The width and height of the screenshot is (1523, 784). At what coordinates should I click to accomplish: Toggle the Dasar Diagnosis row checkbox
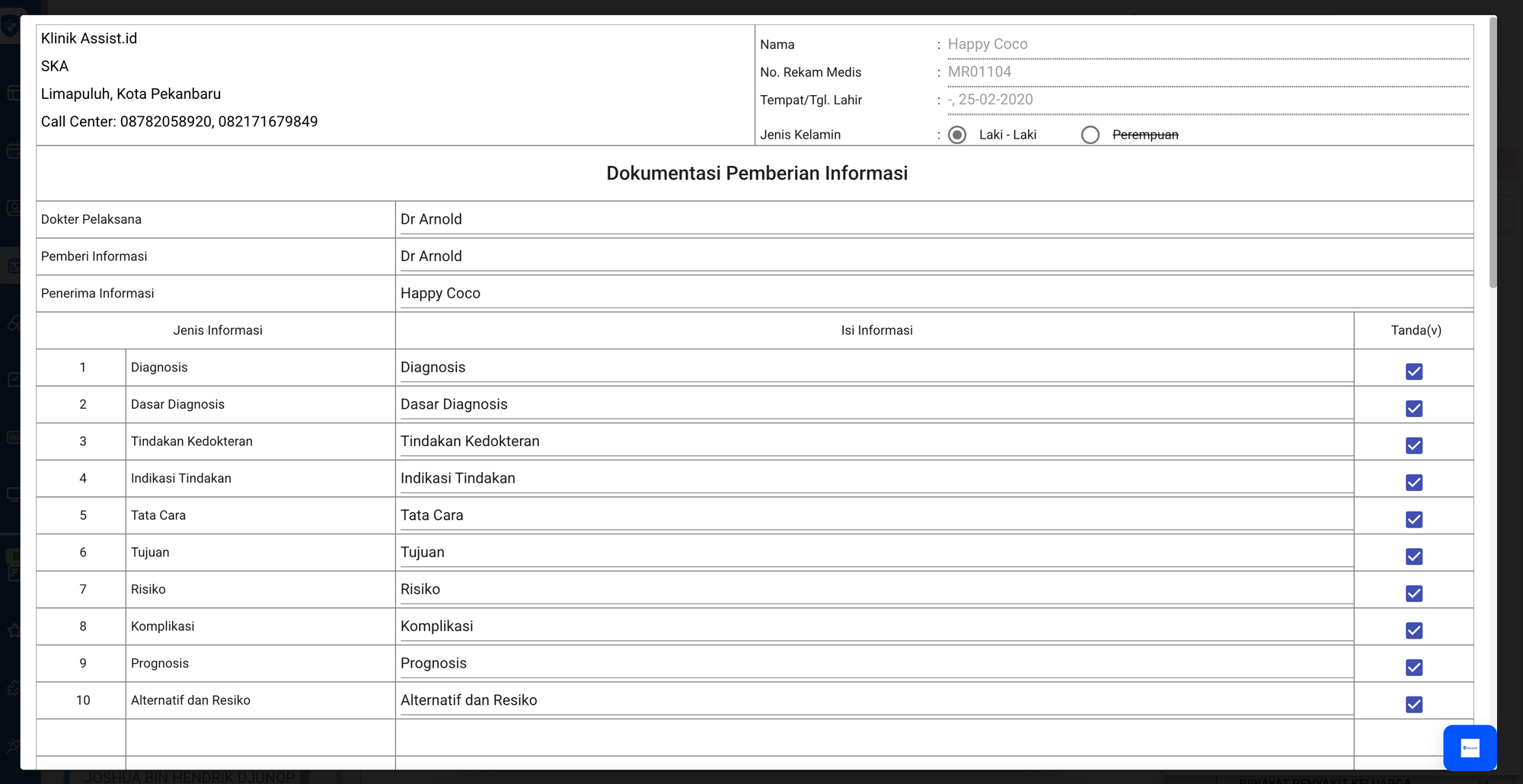(x=1413, y=409)
